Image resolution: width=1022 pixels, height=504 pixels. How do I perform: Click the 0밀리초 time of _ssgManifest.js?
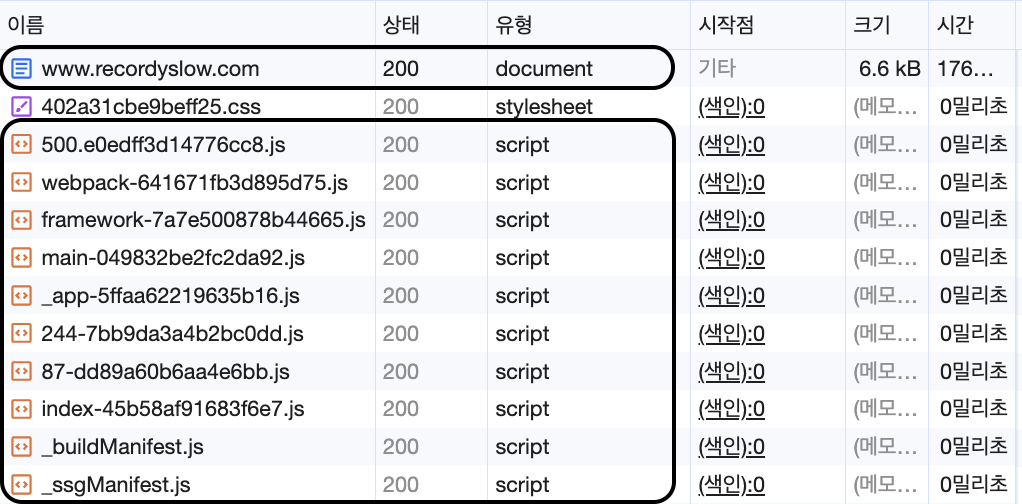click(974, 485)
